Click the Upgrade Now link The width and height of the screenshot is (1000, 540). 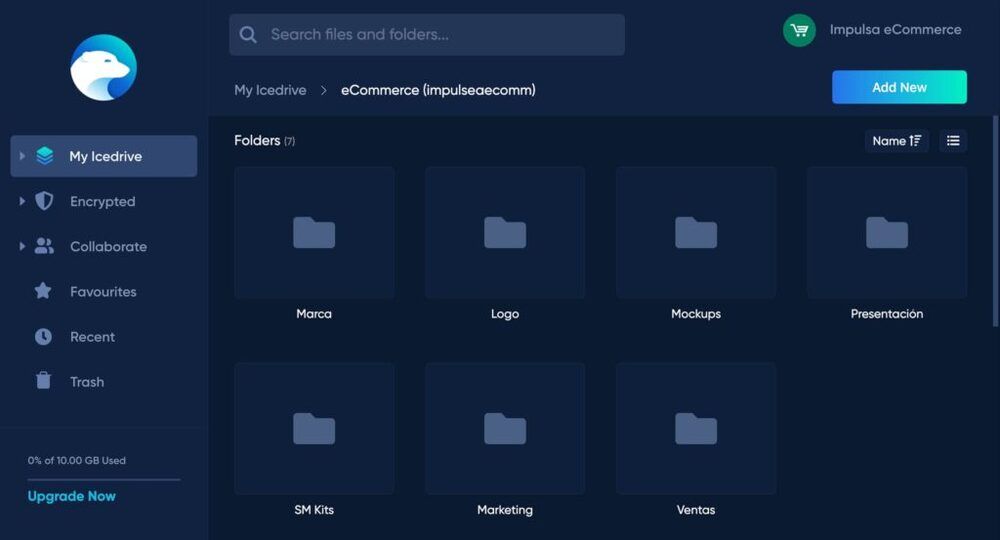tap(72, 496)
